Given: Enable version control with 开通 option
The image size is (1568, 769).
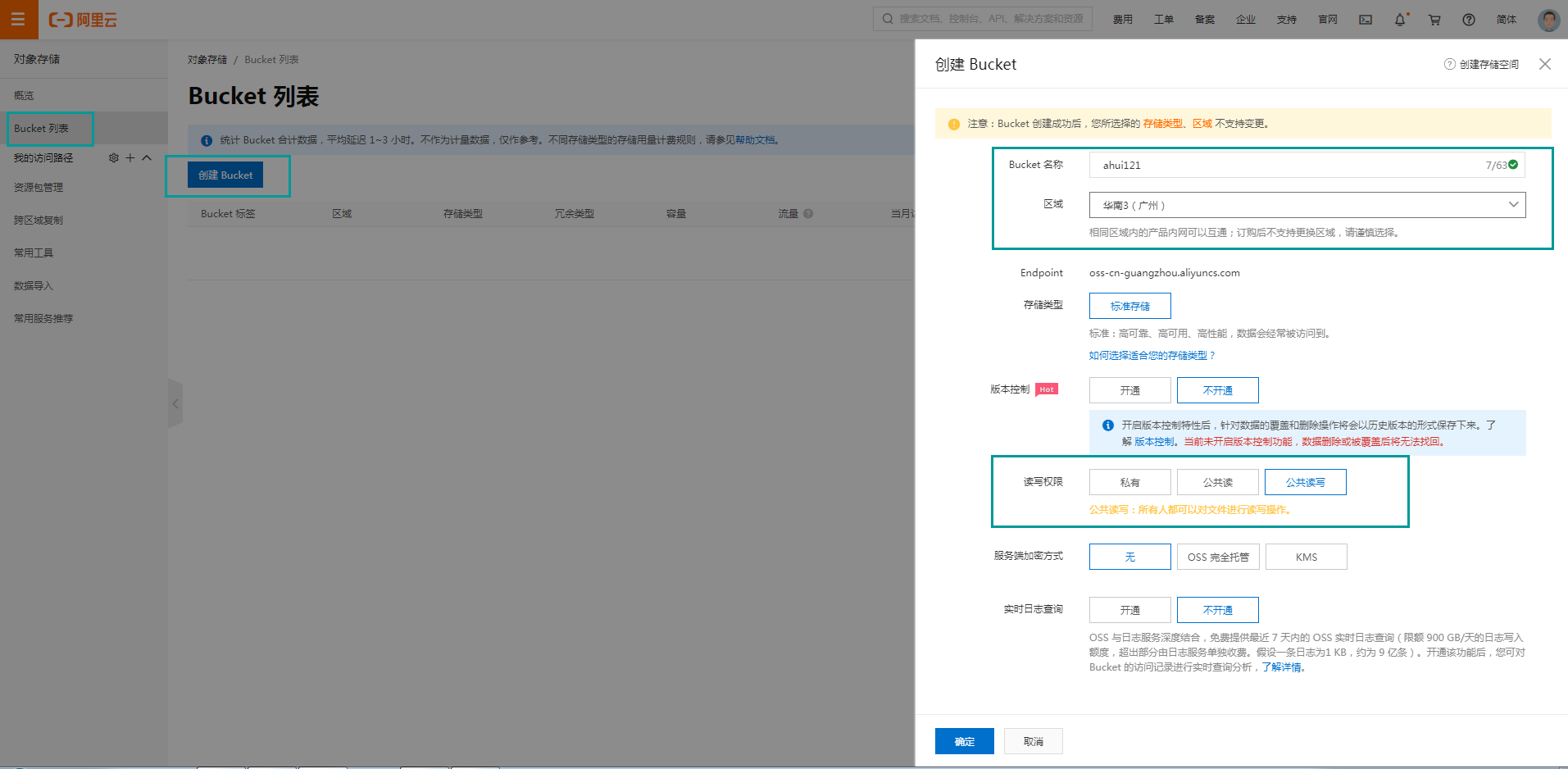Looking at the screenshot, I should [x=1129, y=391].
